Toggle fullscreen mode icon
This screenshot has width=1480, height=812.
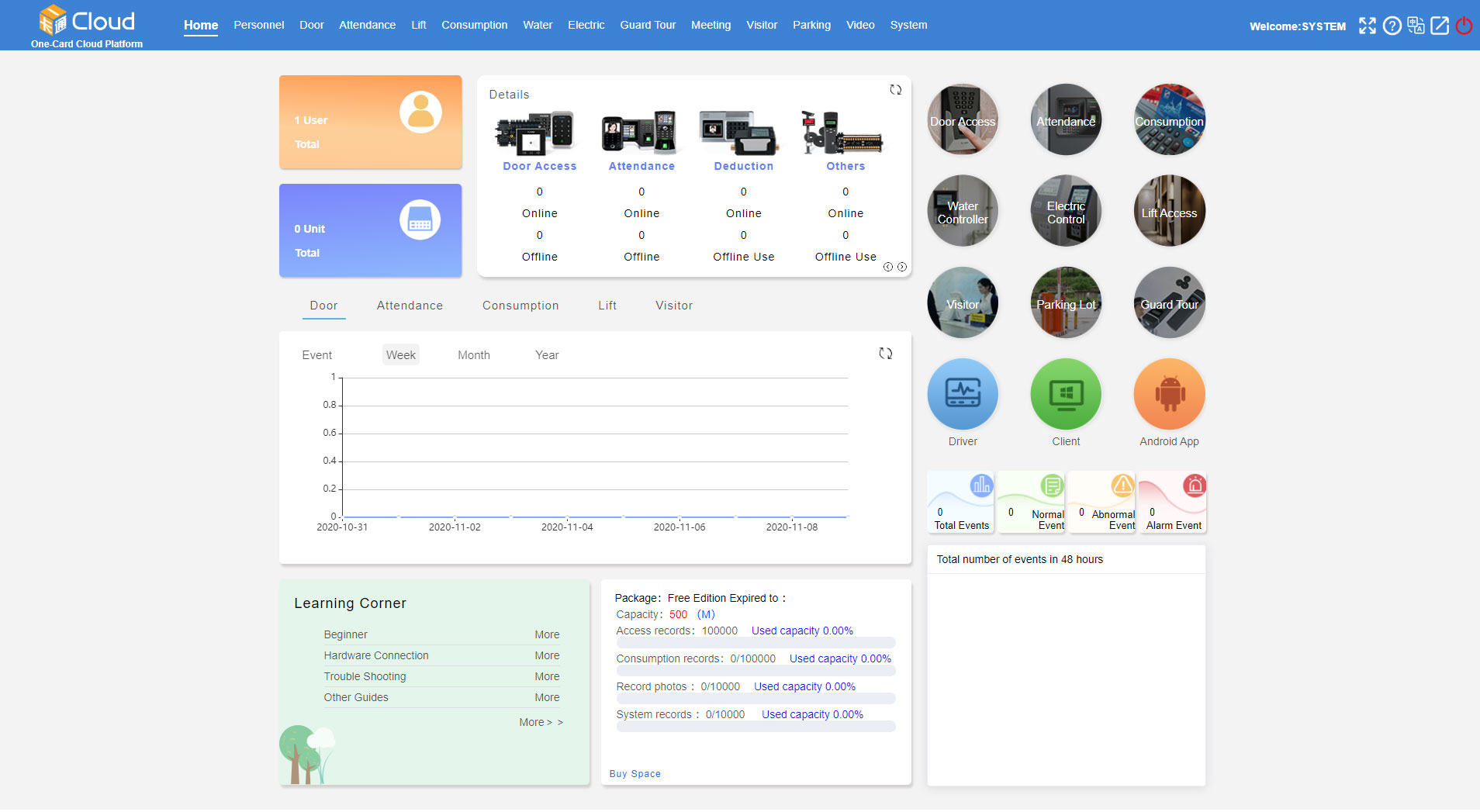click(x=1368, y=26)
